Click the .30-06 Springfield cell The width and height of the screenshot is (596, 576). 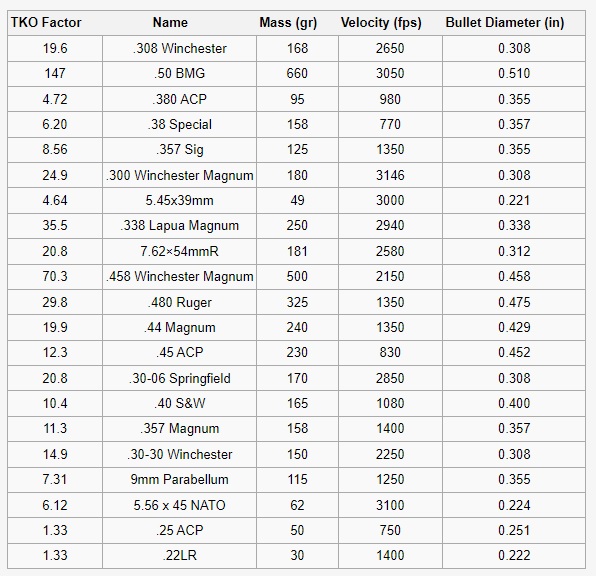click(179, 378)
